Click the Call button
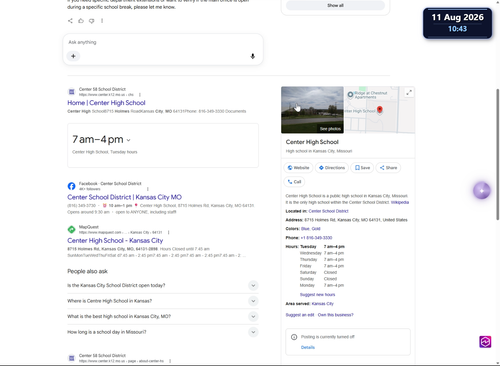 (x=294, y=182)
